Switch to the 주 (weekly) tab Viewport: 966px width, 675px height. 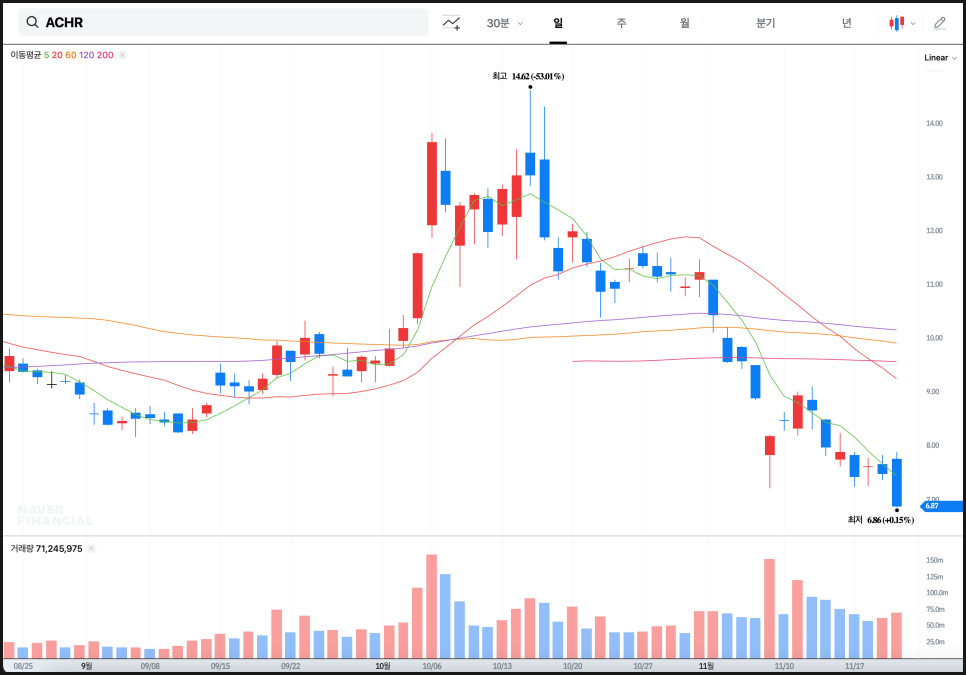pyautogui.click(x=621, y=23)
